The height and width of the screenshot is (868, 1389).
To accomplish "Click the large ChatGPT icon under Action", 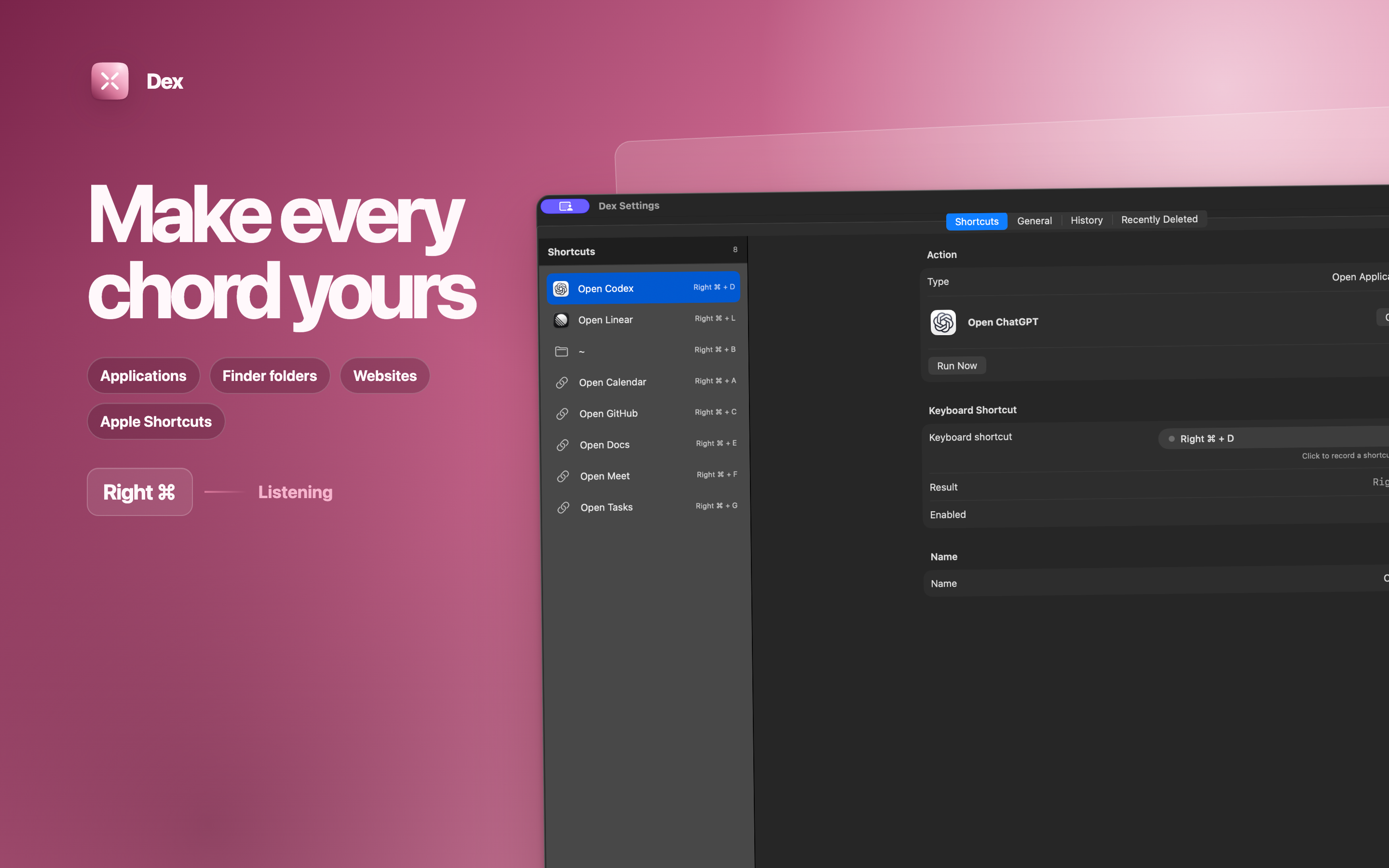I will (943, 322).
